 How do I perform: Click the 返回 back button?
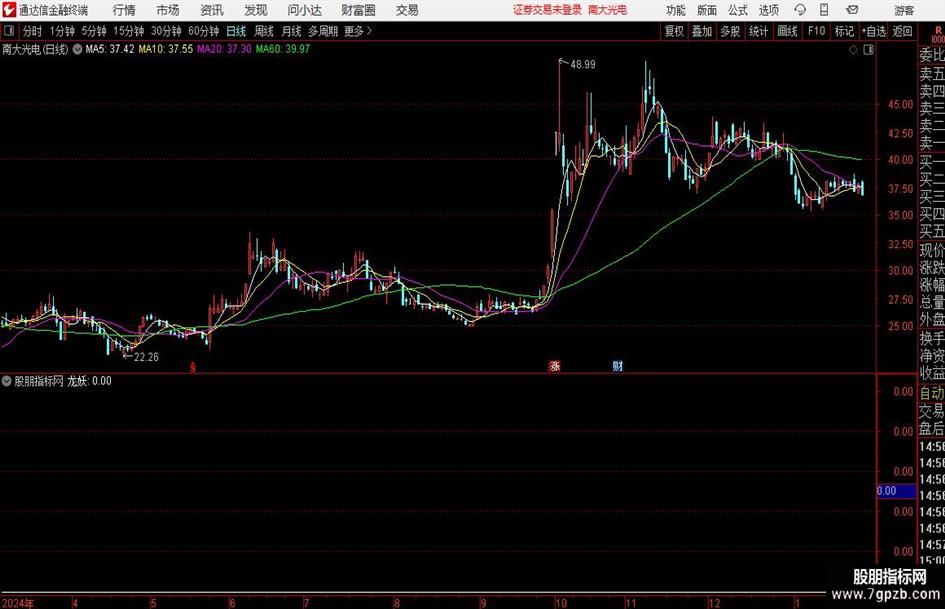coord(902,31)
